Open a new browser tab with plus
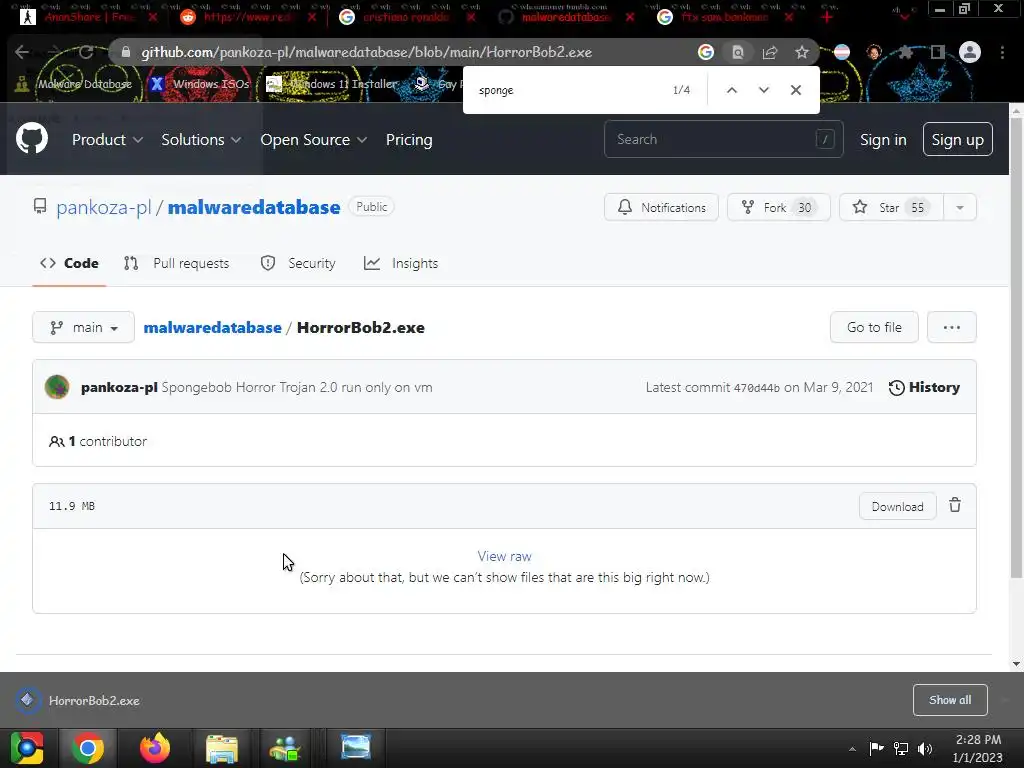 tap(827, 17)
